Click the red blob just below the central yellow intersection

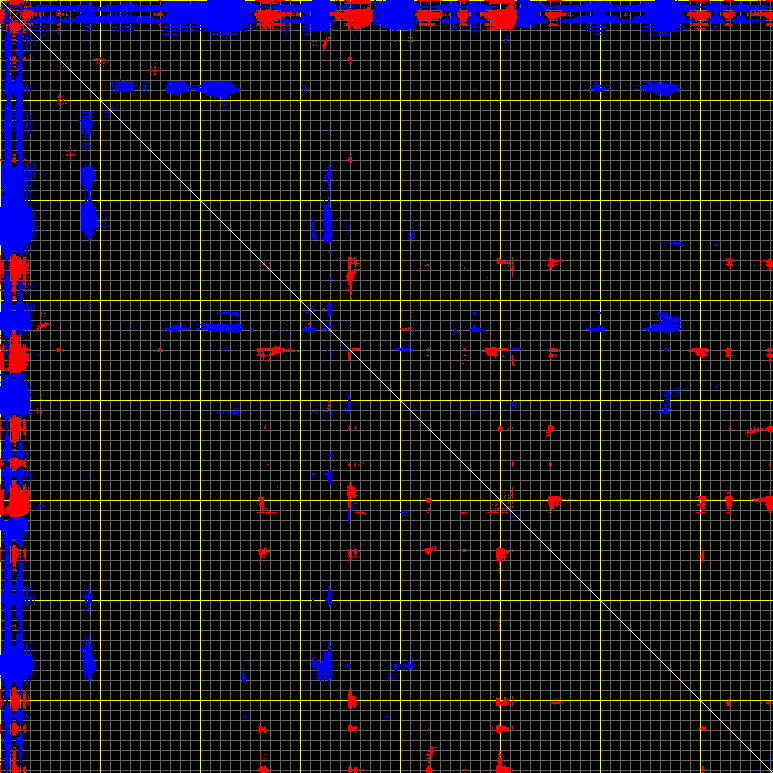pos(501,553)
